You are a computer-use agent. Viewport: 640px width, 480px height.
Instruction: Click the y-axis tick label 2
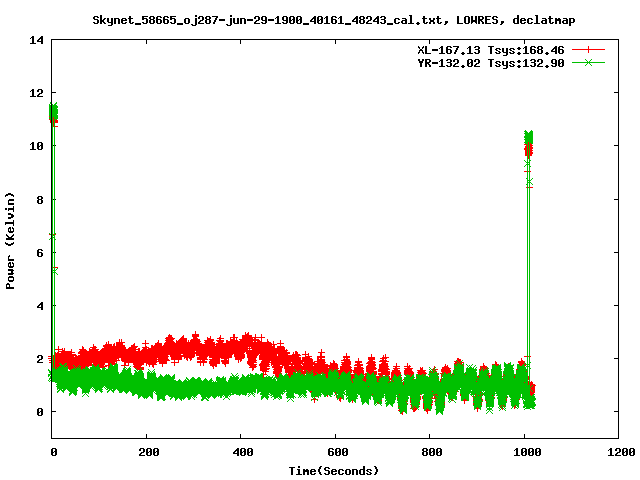tap(40, 359)
